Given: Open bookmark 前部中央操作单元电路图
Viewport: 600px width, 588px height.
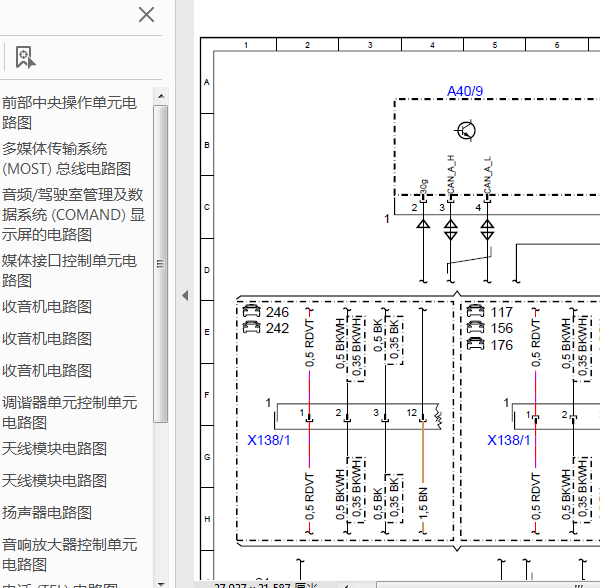Looking at the screenshot, I should (69, 112).
